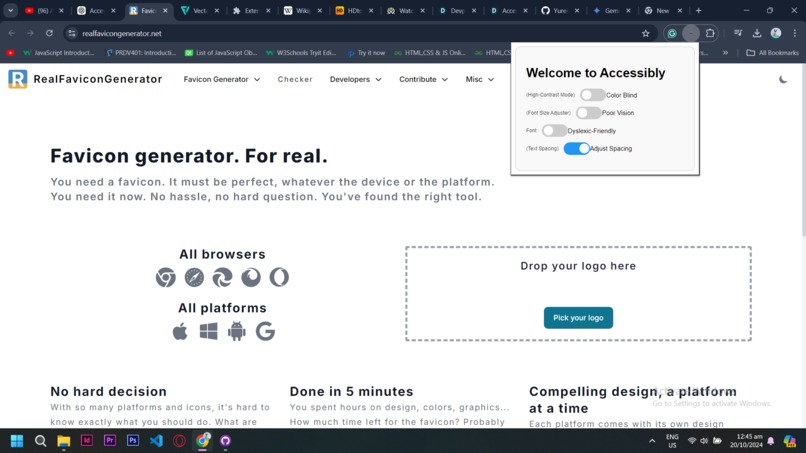Open Visual Studio Code from taskbar
This screenshot has width=806, height=453.
click(x=156, y=441)
